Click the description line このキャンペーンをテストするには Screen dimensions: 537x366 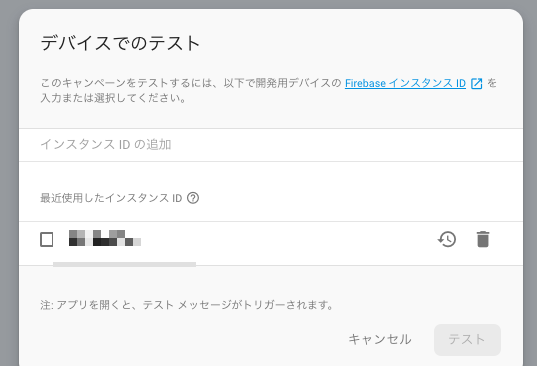(191, 83)
